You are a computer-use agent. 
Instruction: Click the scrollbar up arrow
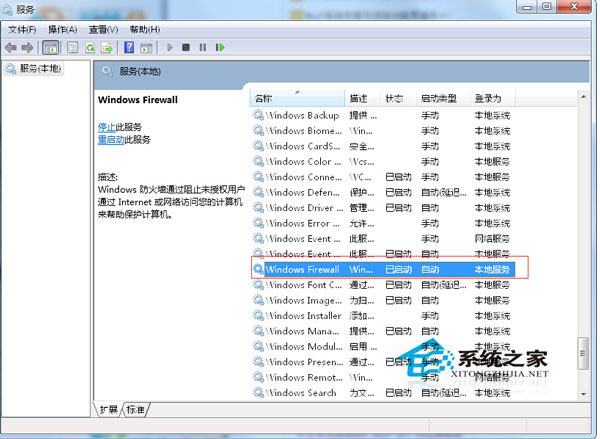point(583,97)
